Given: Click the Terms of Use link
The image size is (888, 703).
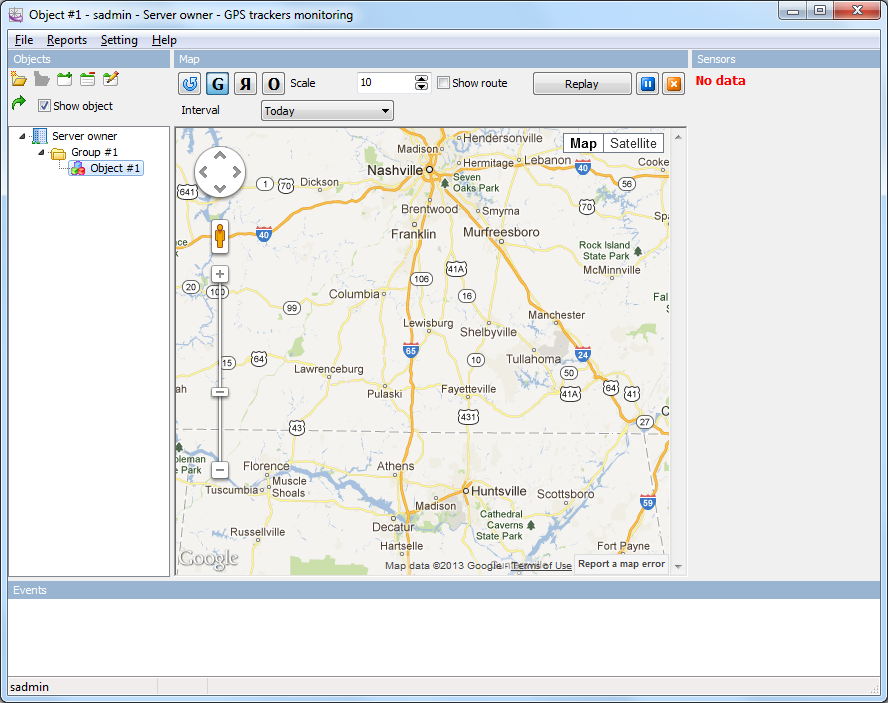Looking at the screenshot, I should [x=542, y=565].
